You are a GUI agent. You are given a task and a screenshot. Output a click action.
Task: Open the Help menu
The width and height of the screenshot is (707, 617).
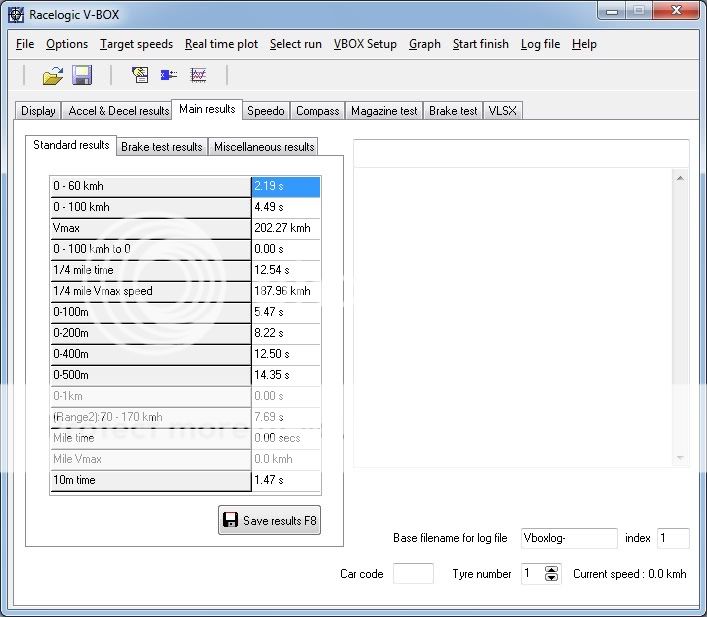pos(584,44)
